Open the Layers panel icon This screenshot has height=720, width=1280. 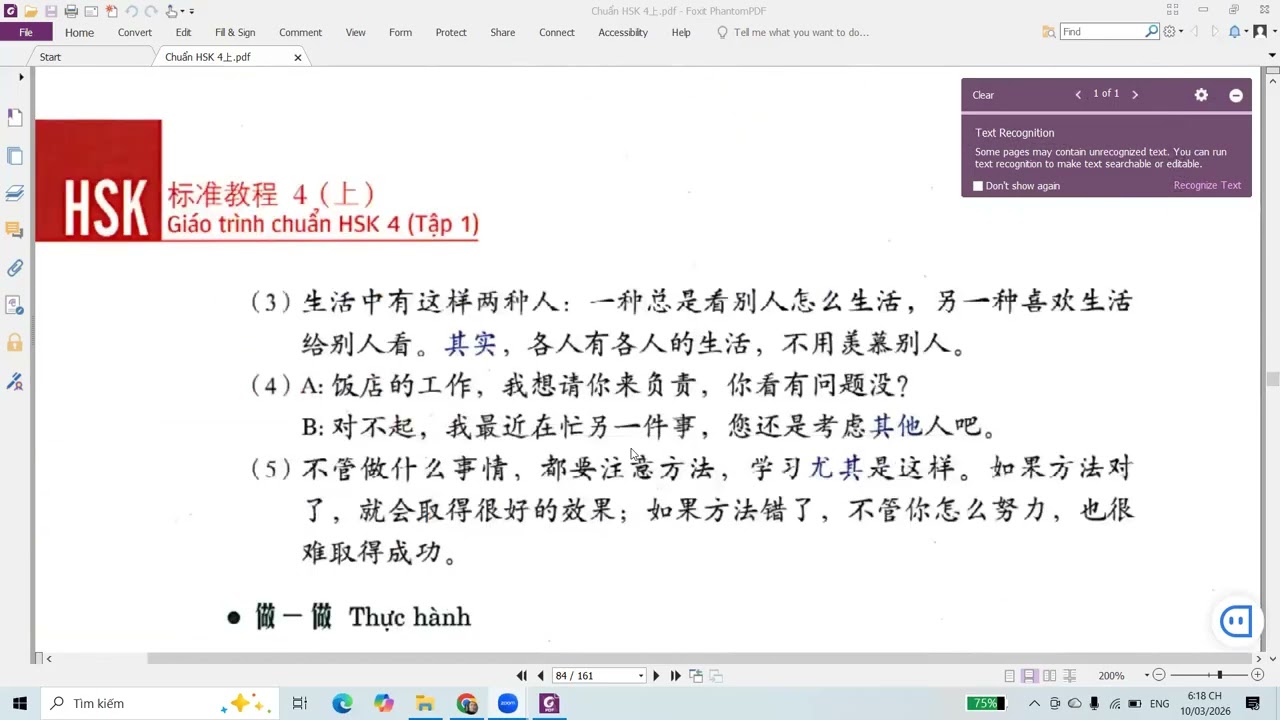pos(14,193)
